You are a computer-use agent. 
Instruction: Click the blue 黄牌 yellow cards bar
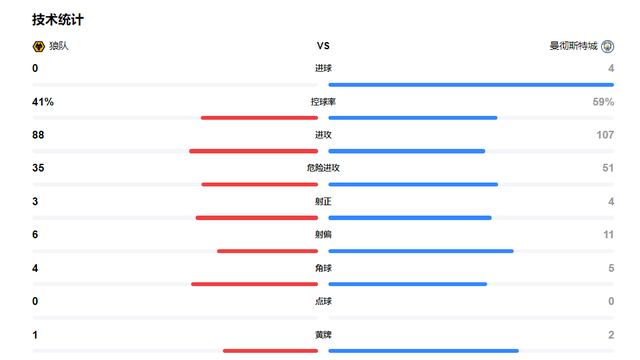(424, 351)
